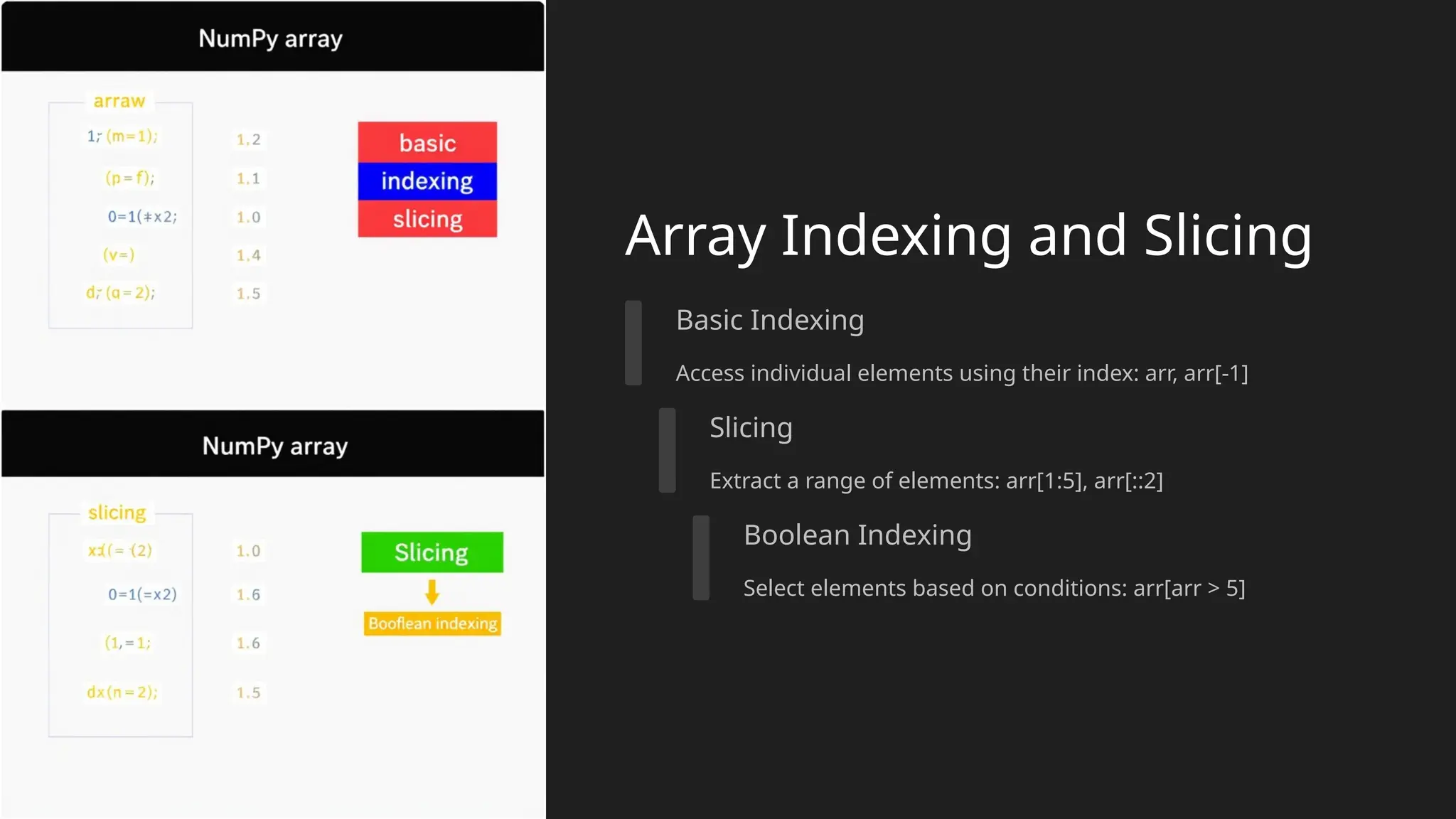Screen dimensions: 1456x819
Task: Click the red 'basic' block
Action: point(427,142)
